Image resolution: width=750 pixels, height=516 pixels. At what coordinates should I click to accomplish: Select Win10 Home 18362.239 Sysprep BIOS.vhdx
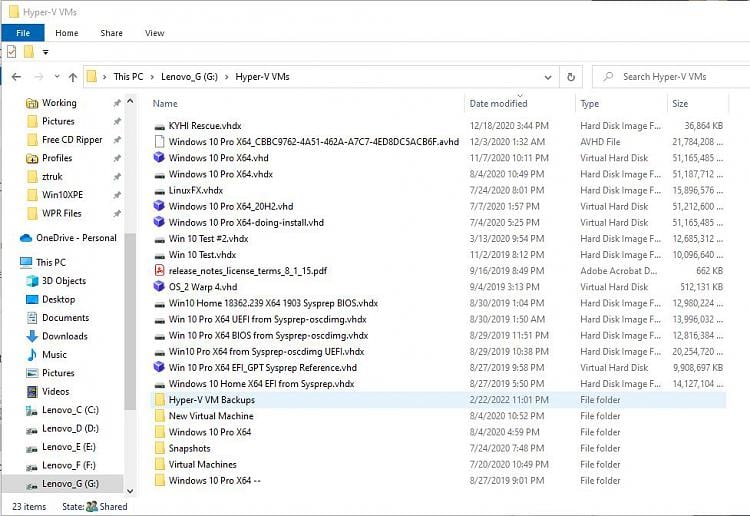point(273,303)
